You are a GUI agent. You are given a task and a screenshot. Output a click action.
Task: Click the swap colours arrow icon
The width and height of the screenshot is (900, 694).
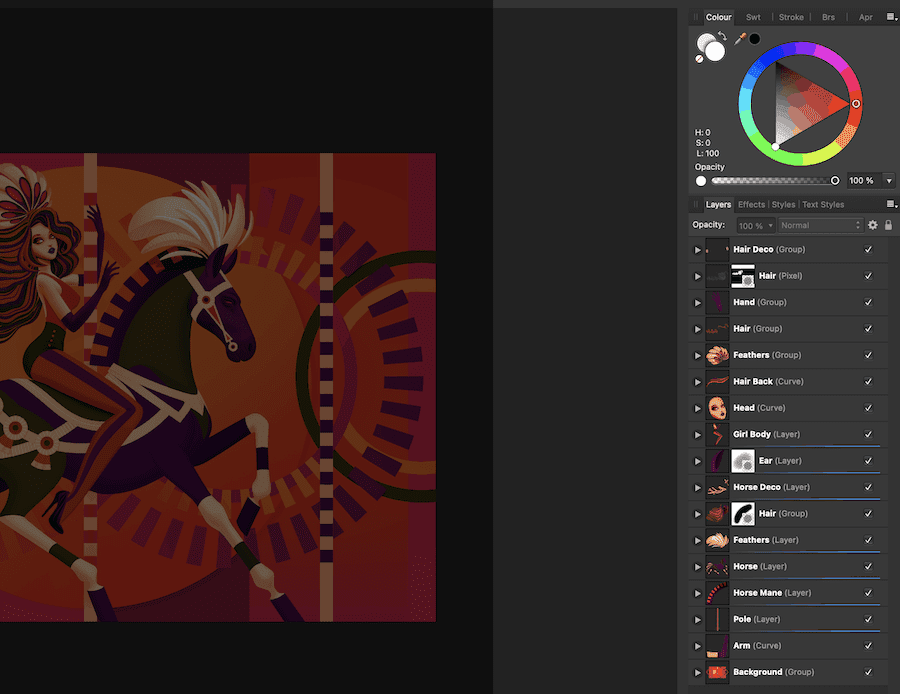(x=723, y=37)
